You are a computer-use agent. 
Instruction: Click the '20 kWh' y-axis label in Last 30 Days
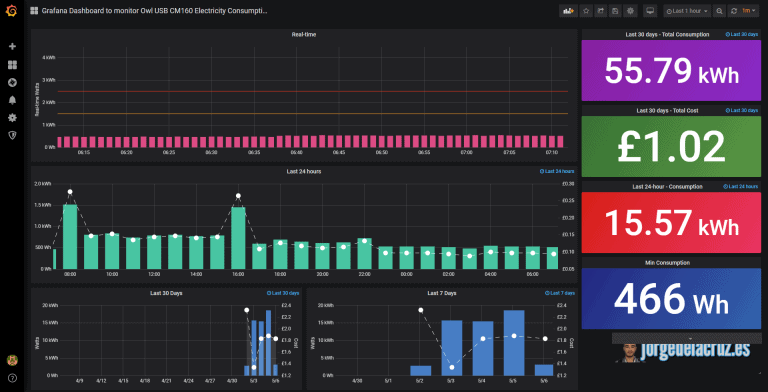pos(50,305)
